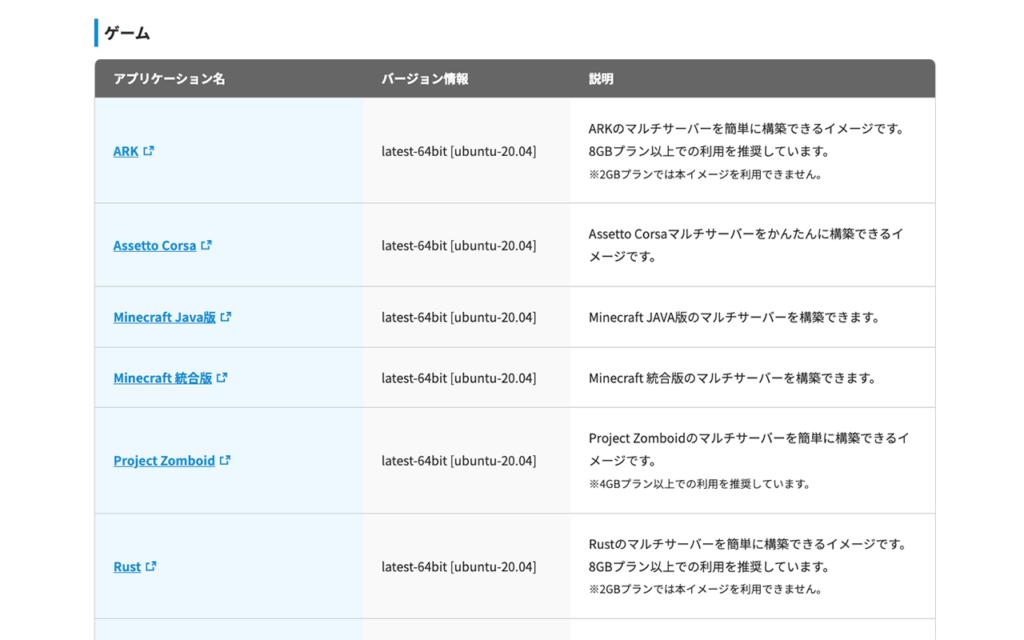The height and width of the screenshot is (640, 1024).
Task: Click external-link icon next to Project Zomboid
Action: click(x=225, y=460)
